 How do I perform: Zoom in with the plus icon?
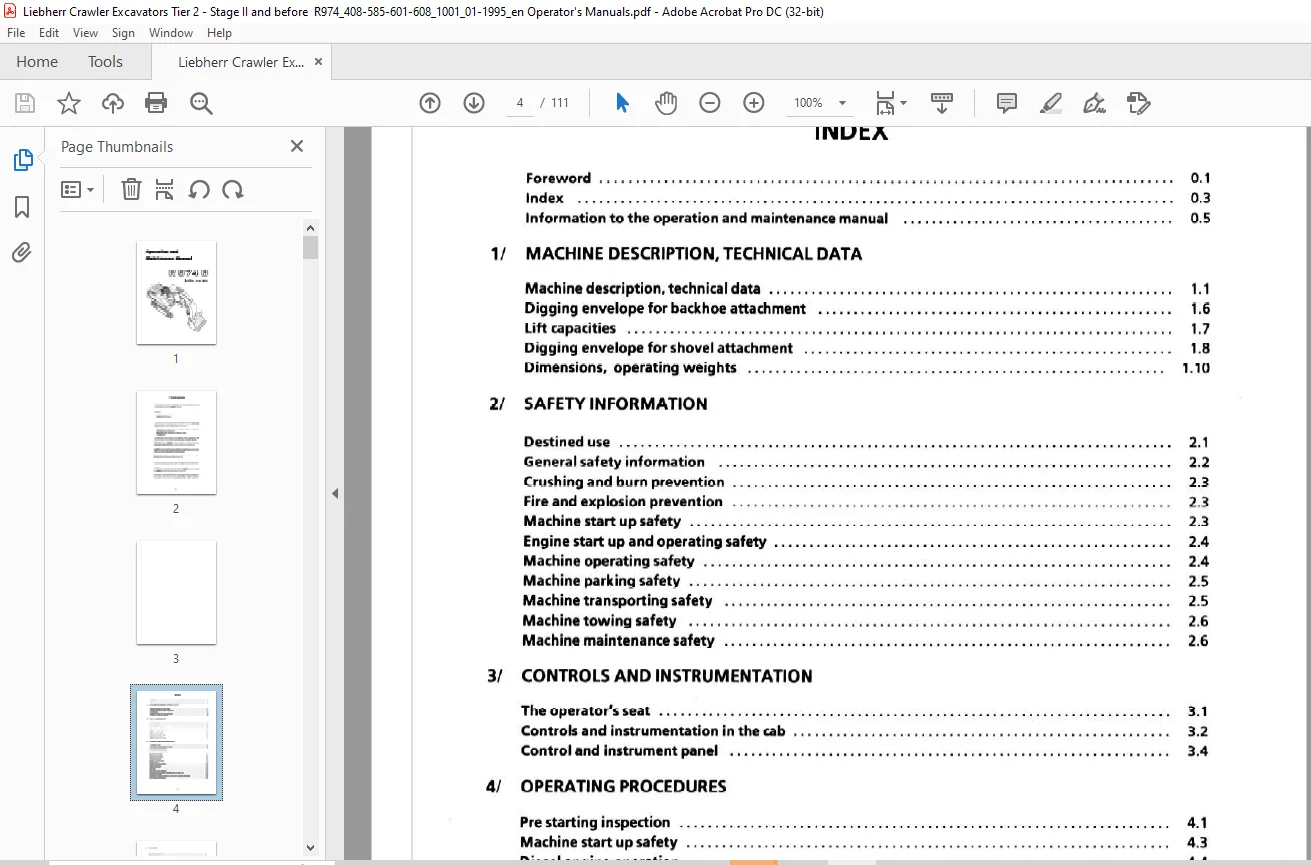pyautogui.click(x=754, y=103)
